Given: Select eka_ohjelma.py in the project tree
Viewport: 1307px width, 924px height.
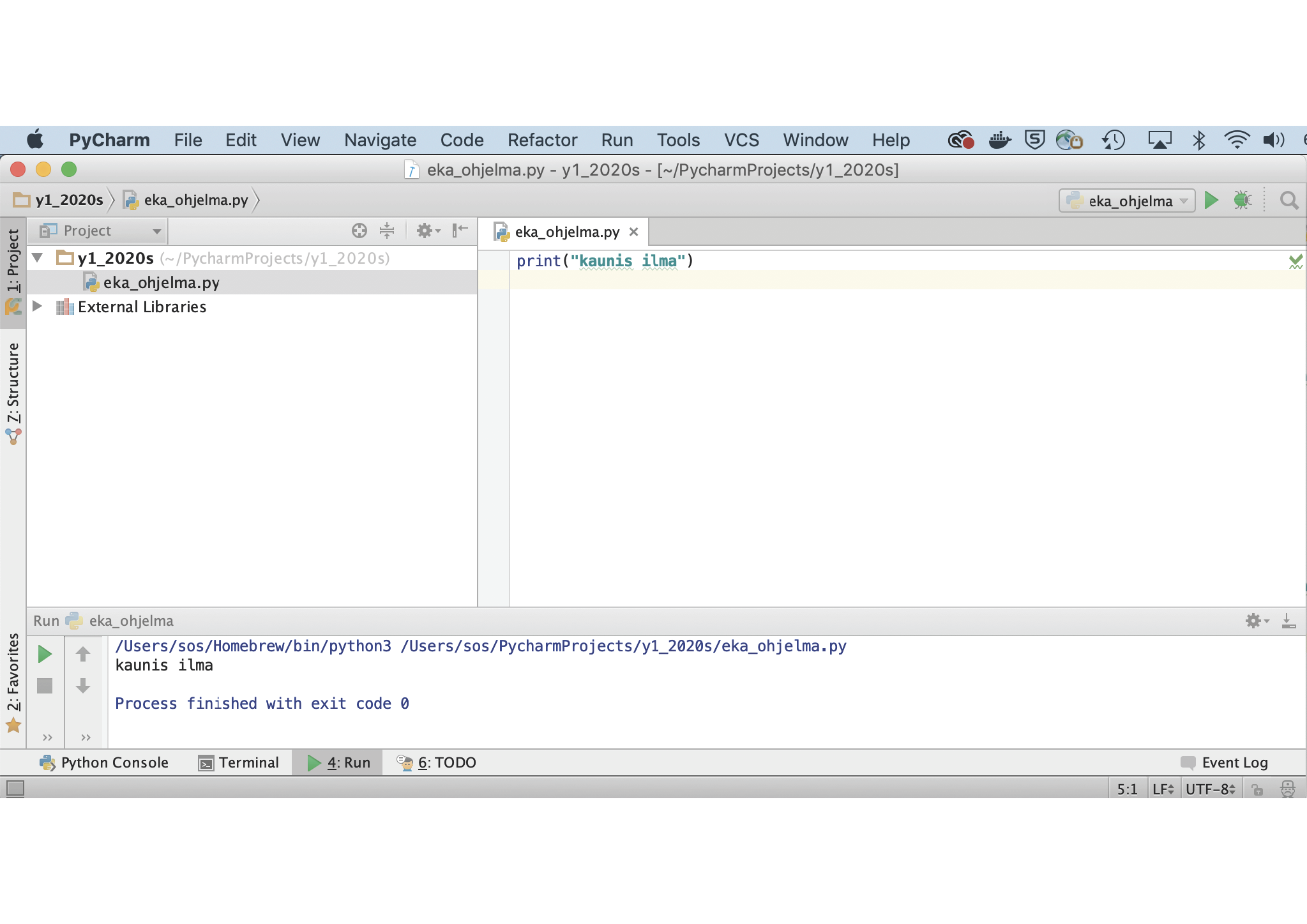Looking at the screenshot, I should [161, 282].
